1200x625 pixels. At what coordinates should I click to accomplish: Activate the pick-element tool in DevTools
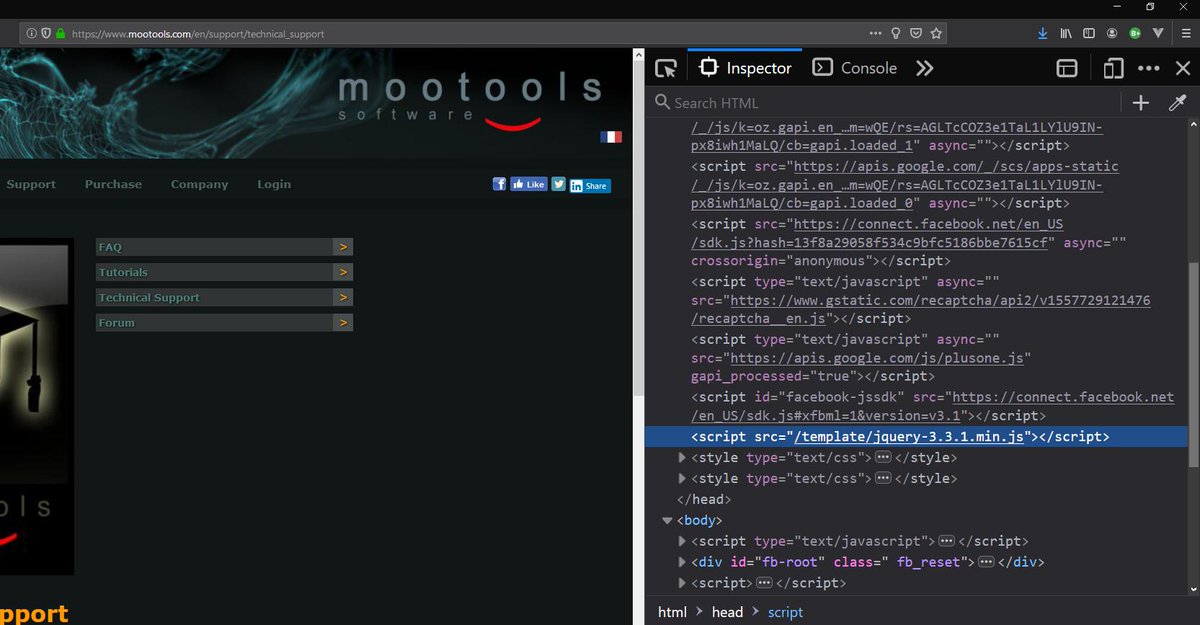point(664,67)
